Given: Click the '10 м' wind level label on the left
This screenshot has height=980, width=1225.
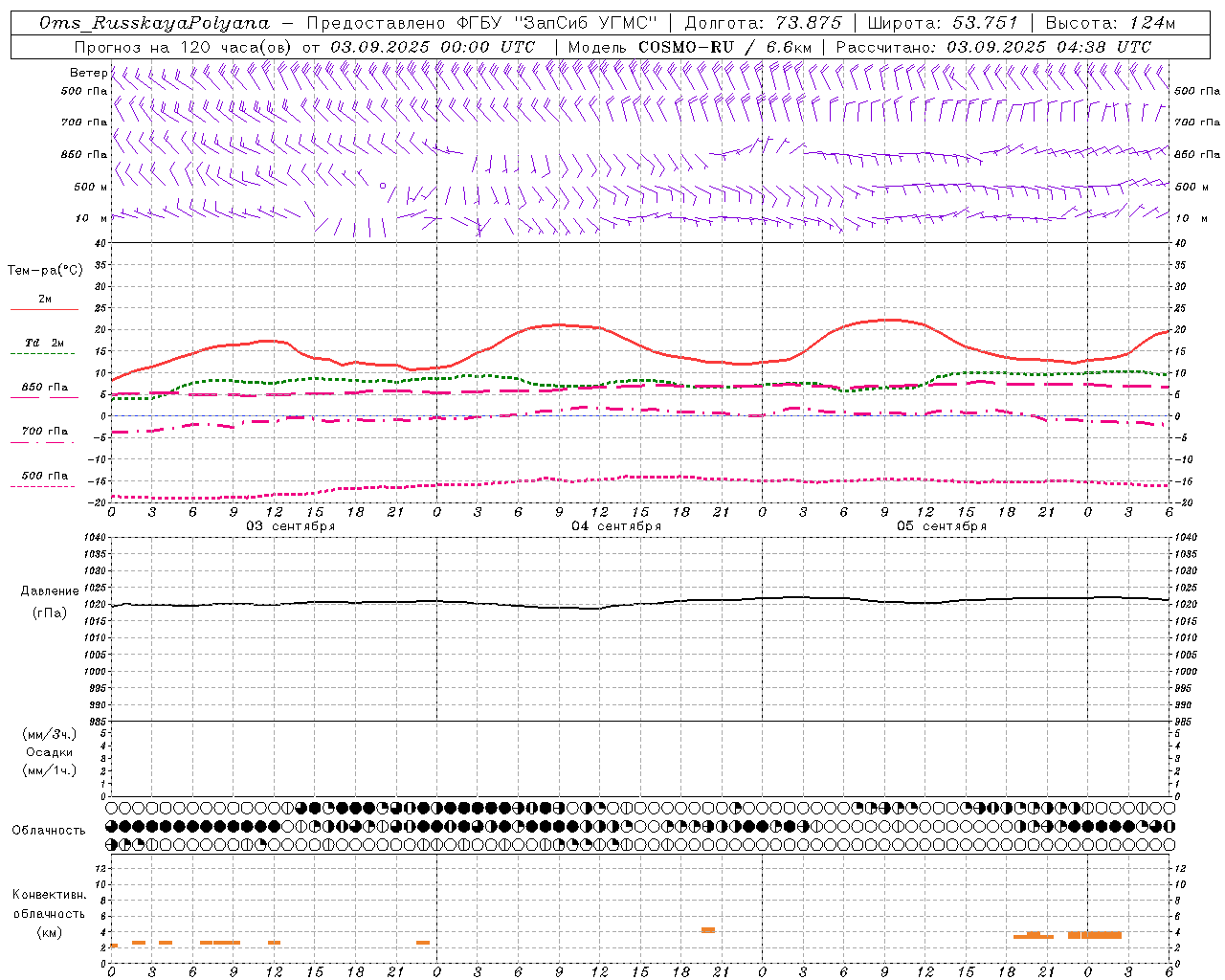Looking at the screenshot, I should pos(91,218).
